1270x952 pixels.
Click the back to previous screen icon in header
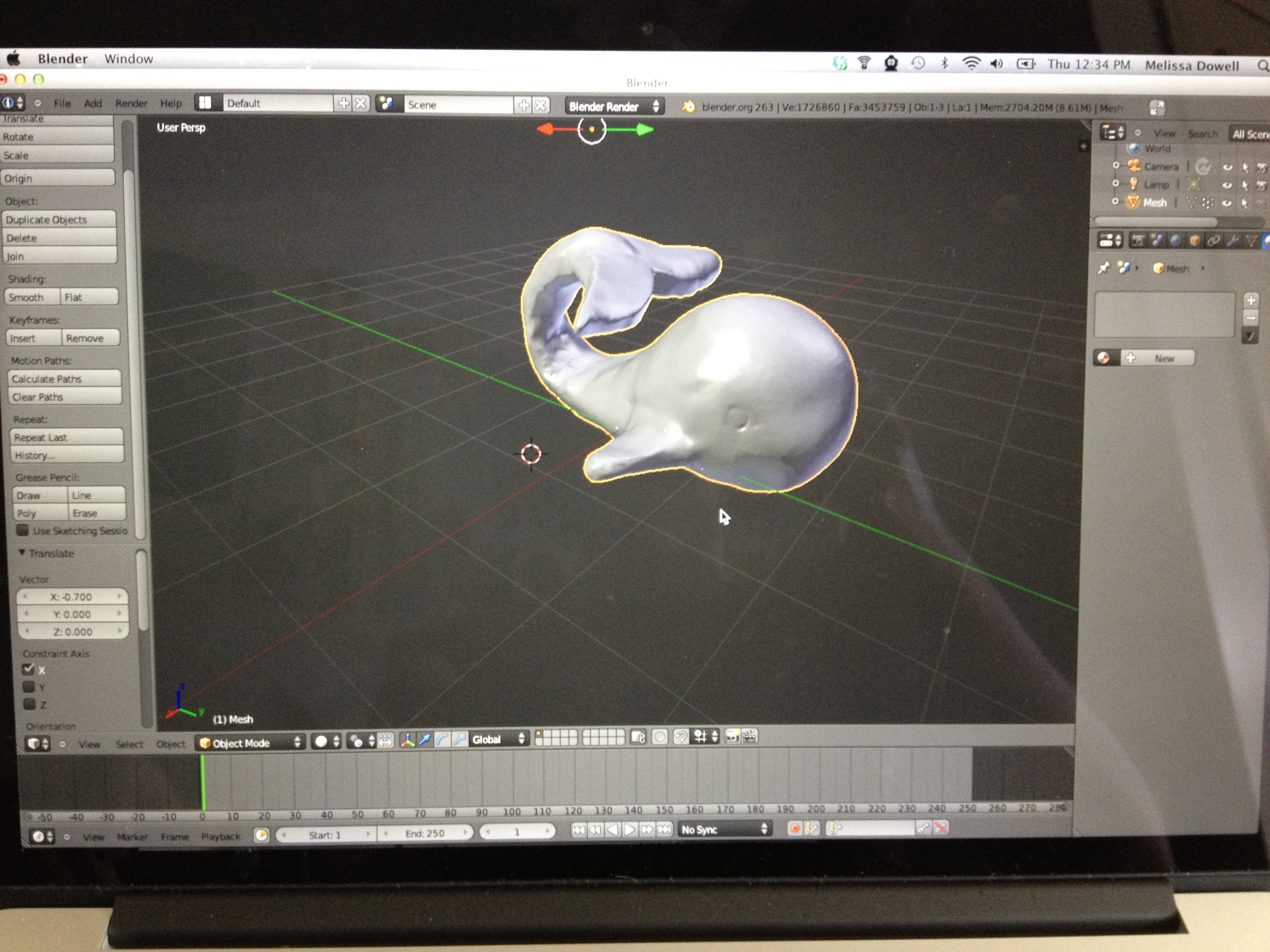(x=1157, y=107)
